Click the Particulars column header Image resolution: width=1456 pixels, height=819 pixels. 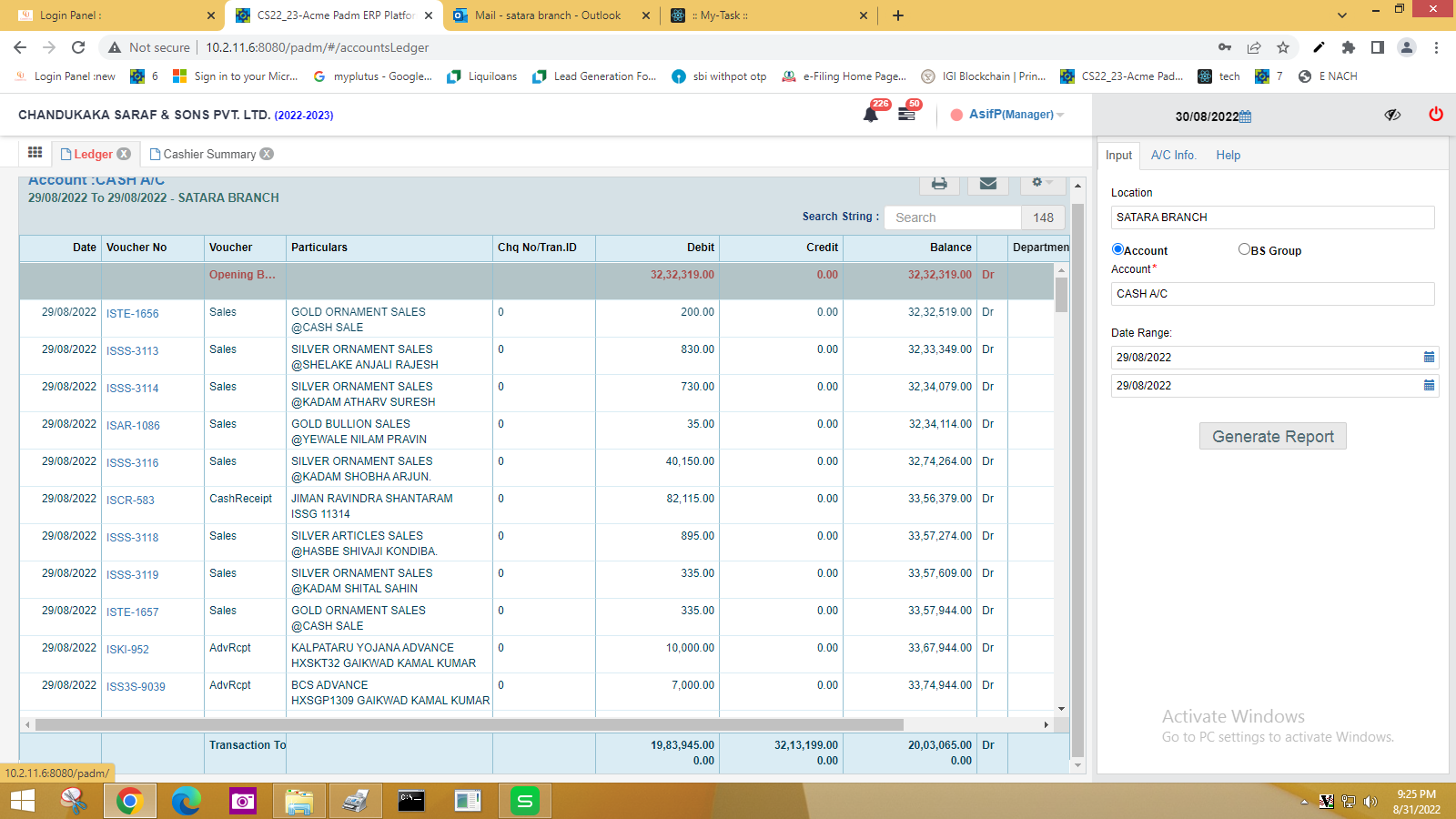click(x=389, y=248)
